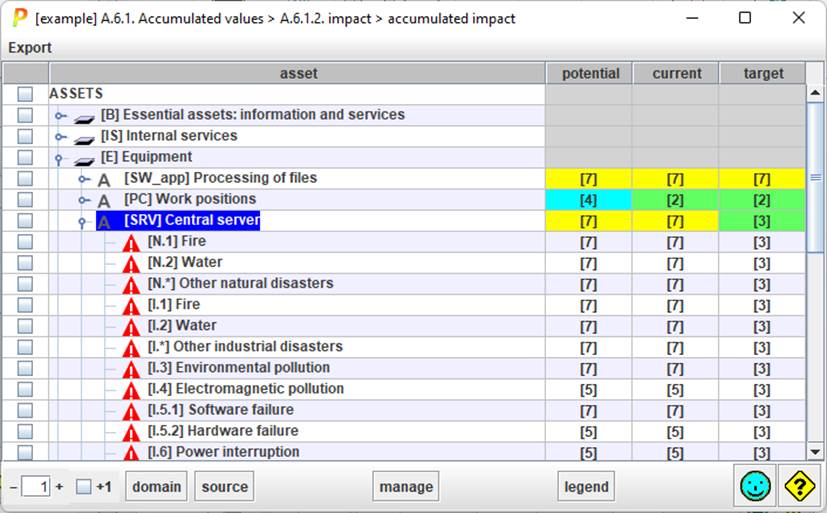The image size is (827, 513).
Task: Click the vertical scrollbar thumb
Action: [815, 177]
